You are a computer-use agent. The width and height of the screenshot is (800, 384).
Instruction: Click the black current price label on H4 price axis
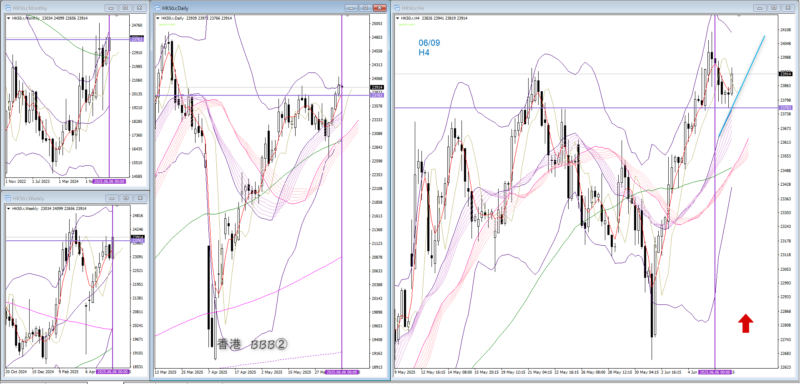[x=785, y=74]
